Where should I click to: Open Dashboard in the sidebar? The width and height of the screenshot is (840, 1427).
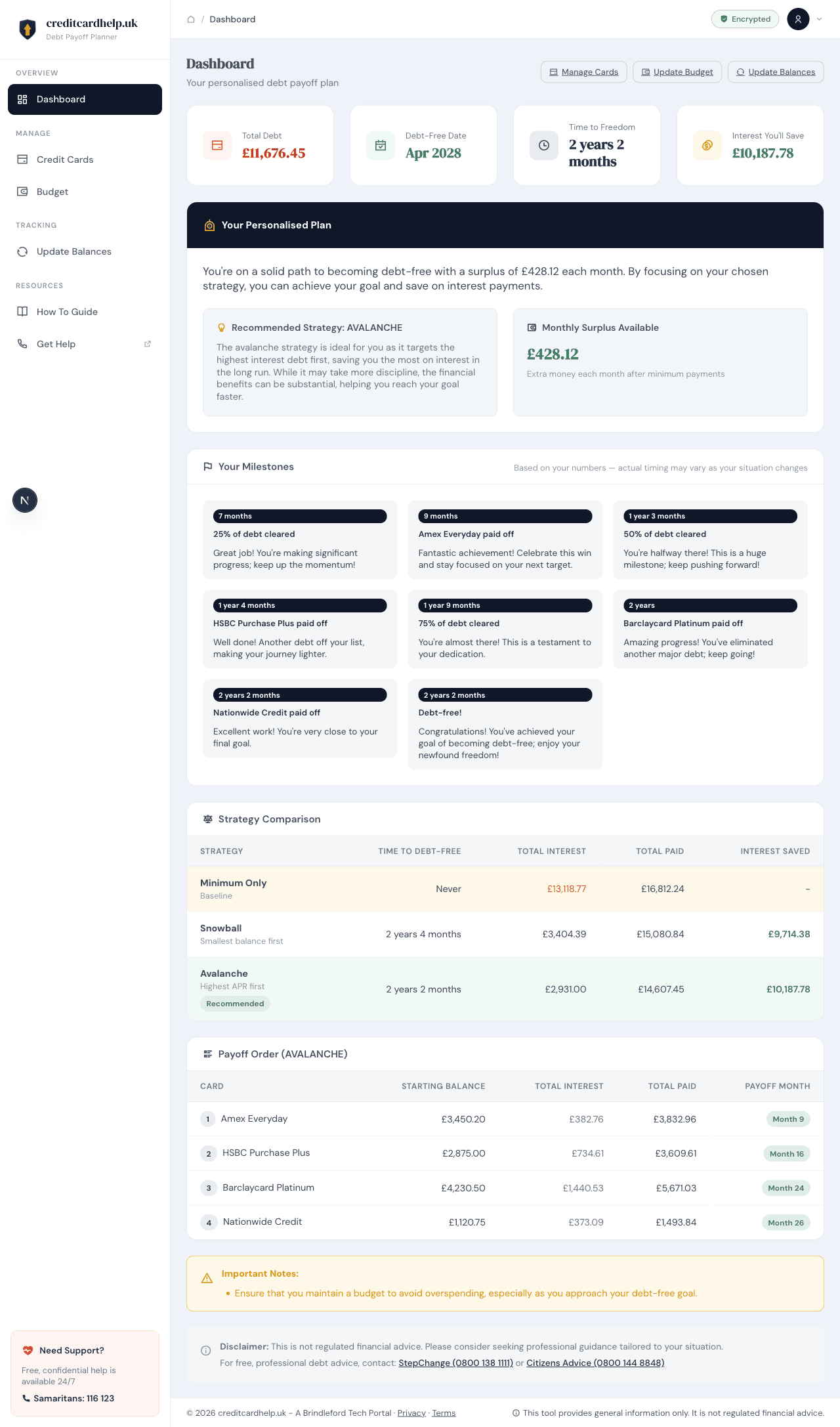point(85,99)
